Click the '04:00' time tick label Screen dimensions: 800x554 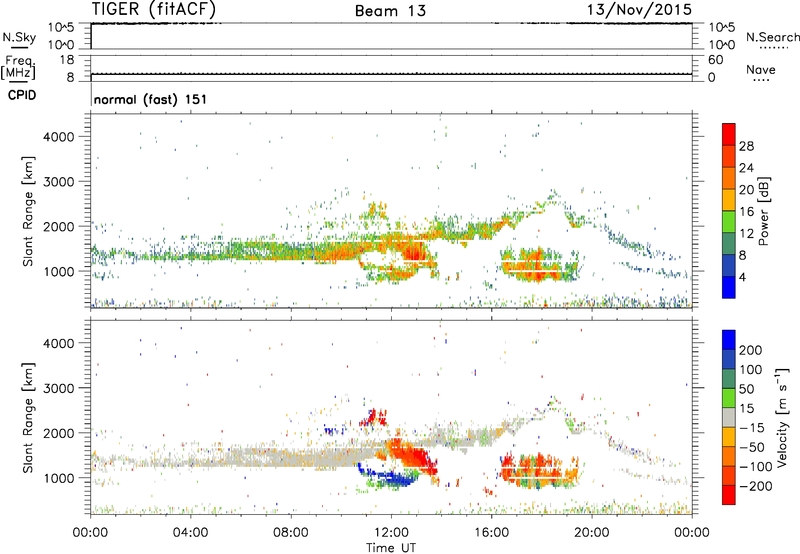tap(190, 533)
